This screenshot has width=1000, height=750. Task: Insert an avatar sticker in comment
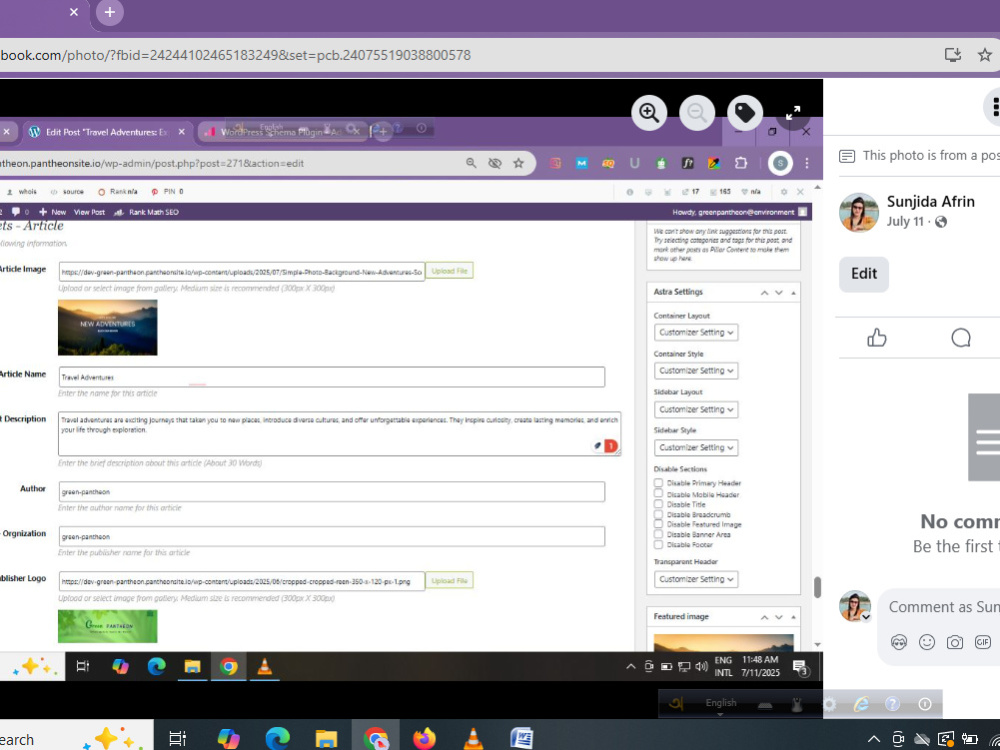[x=899, y=642]
